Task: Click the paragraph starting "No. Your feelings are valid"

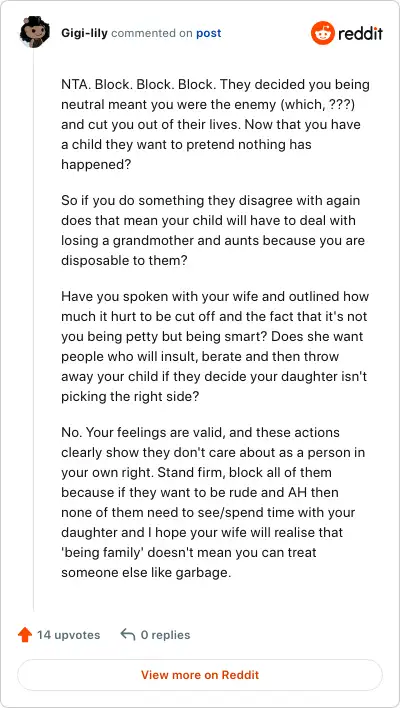Action: [x=213, y=502]
